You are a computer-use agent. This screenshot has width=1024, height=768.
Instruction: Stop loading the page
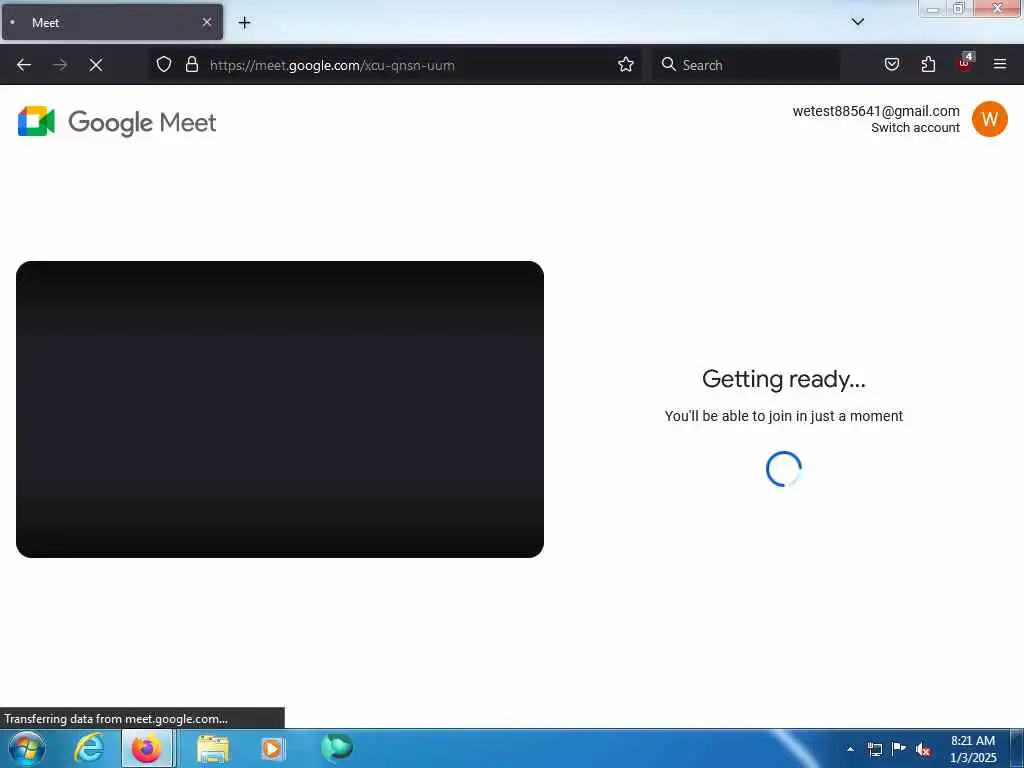point(96,65)
